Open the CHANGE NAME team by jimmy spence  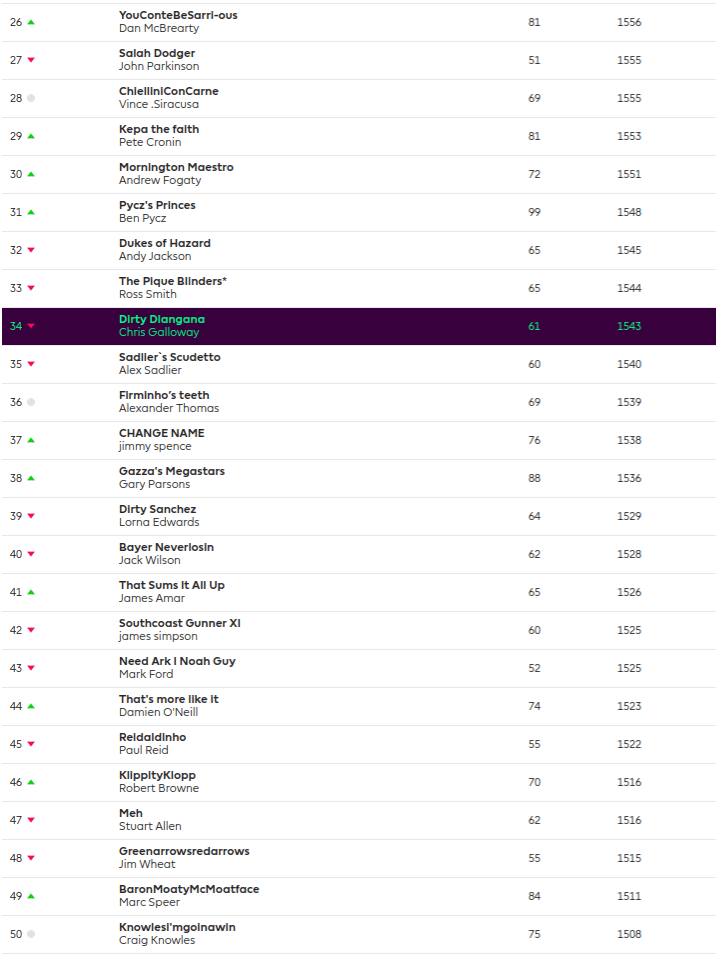(161, 434)
